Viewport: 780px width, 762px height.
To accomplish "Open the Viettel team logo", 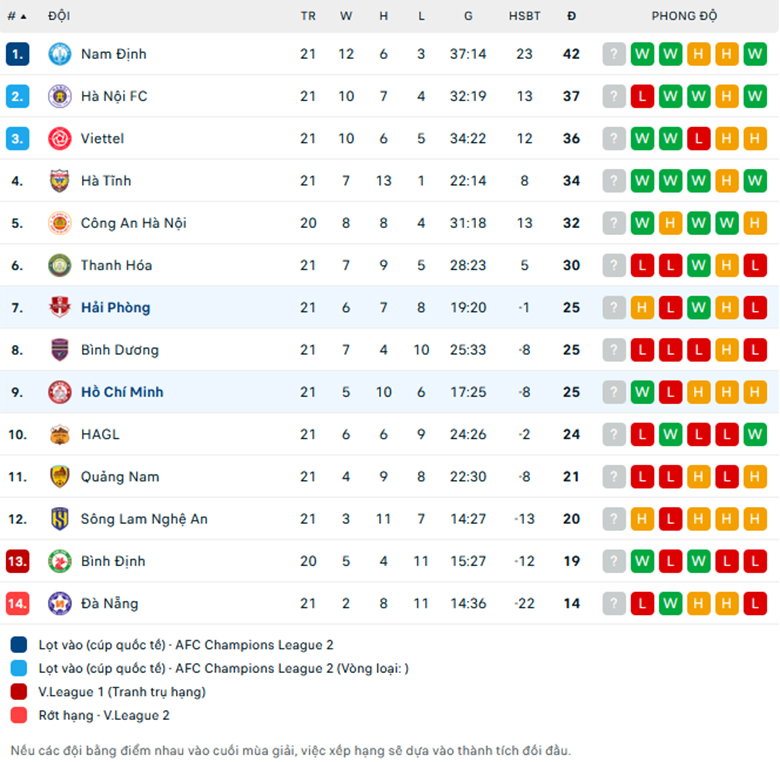I will click(60, 138).
